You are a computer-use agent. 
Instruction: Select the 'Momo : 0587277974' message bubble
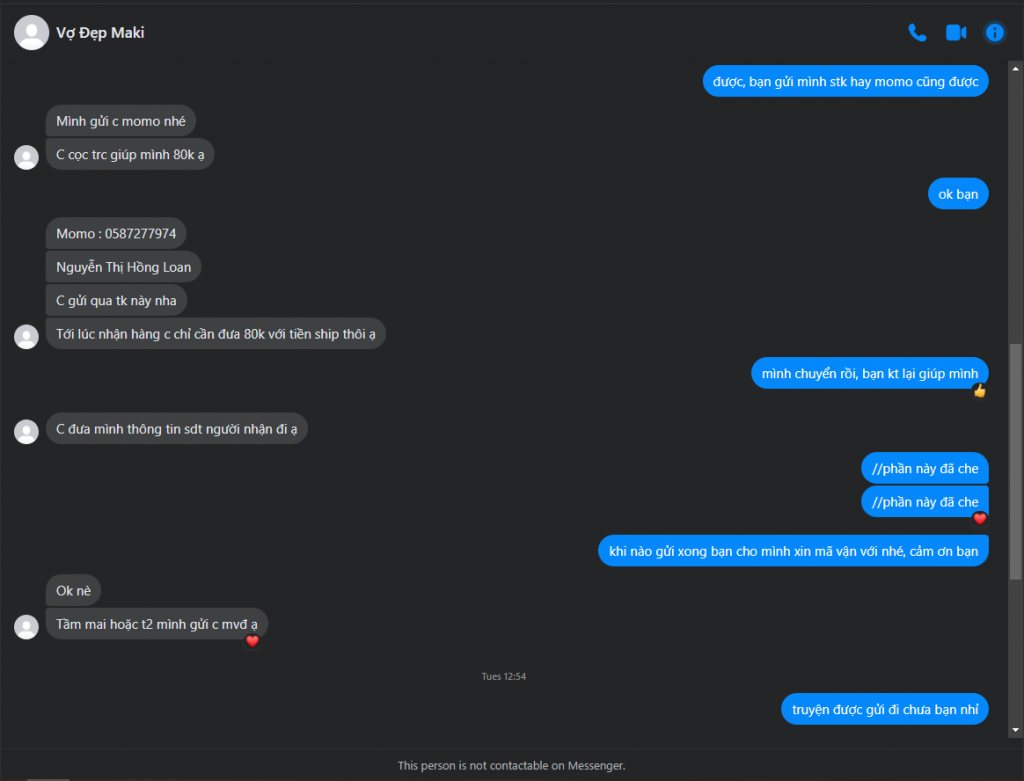click(x=116, y=234)
